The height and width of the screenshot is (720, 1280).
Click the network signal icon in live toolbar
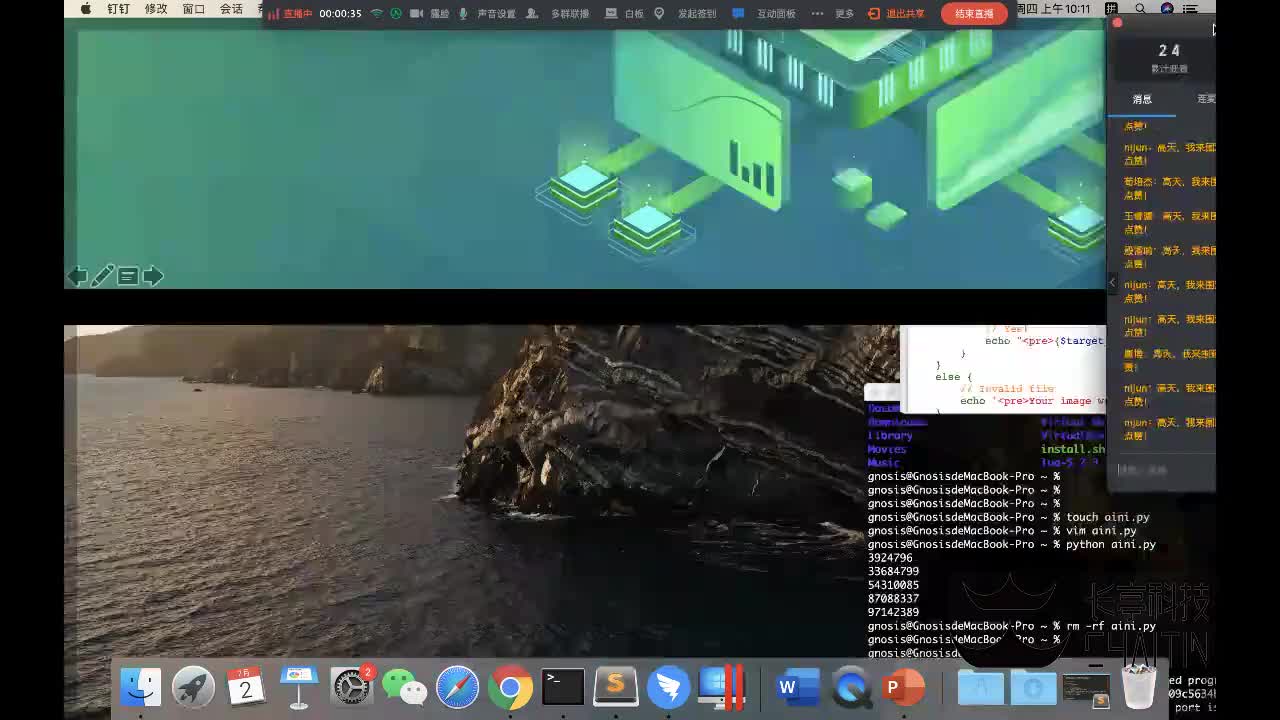click(x=377, y=14)
